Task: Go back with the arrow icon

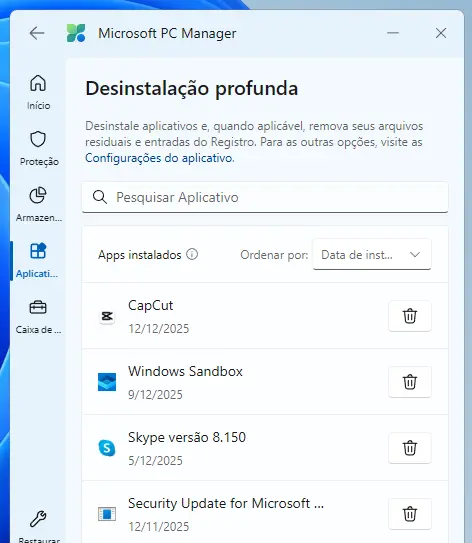Action: (37, 33)
